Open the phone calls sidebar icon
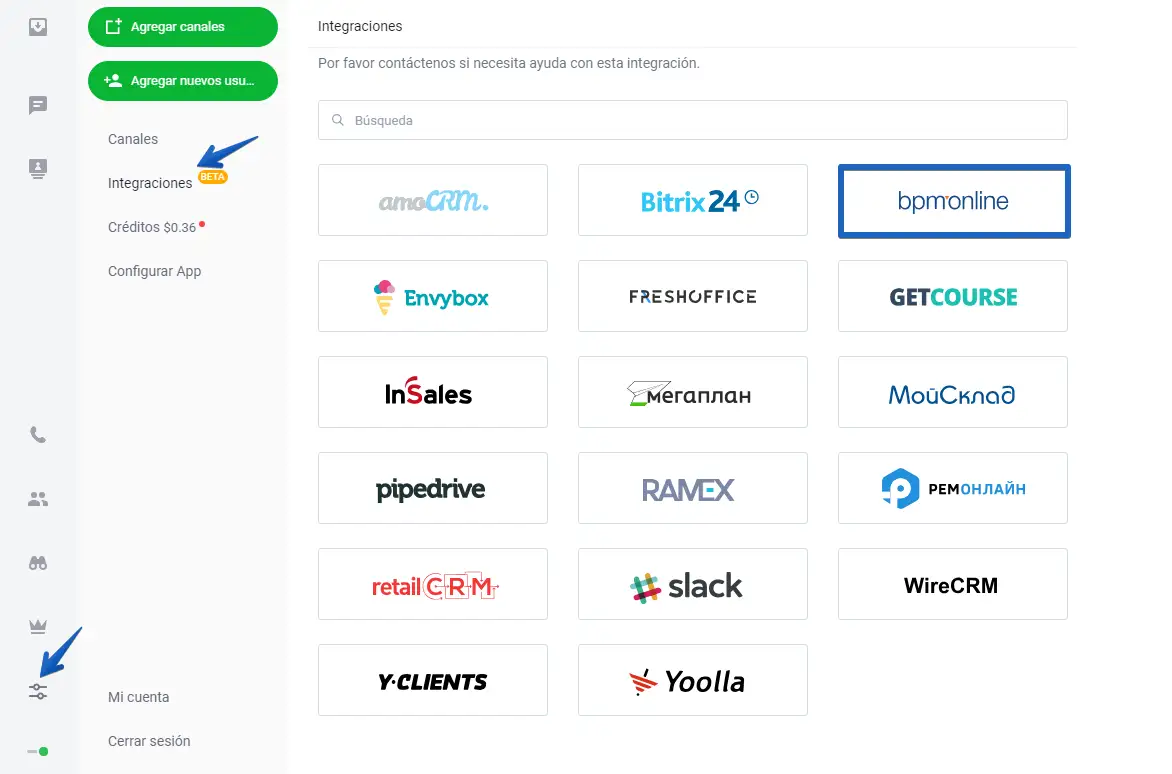This screenshot has height=774, width=1172. pos(37,435)
